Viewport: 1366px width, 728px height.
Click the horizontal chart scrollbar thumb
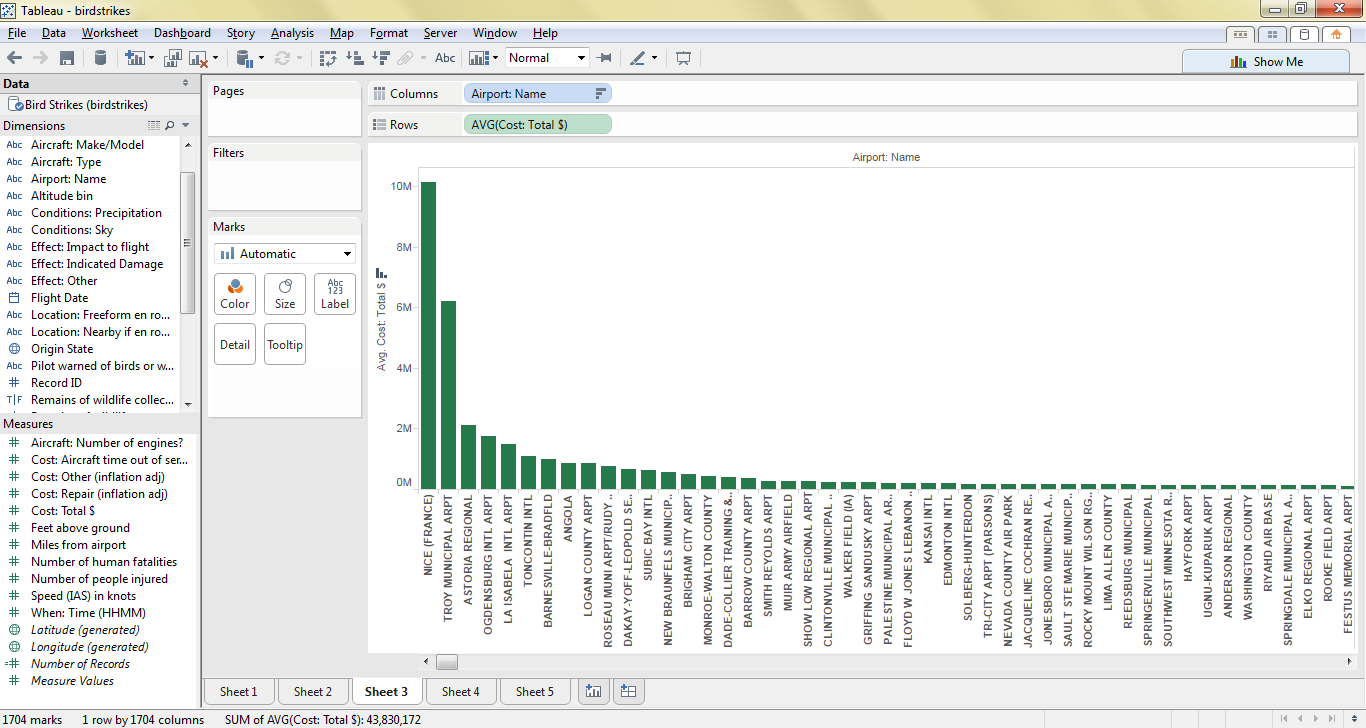coord(446,661)
